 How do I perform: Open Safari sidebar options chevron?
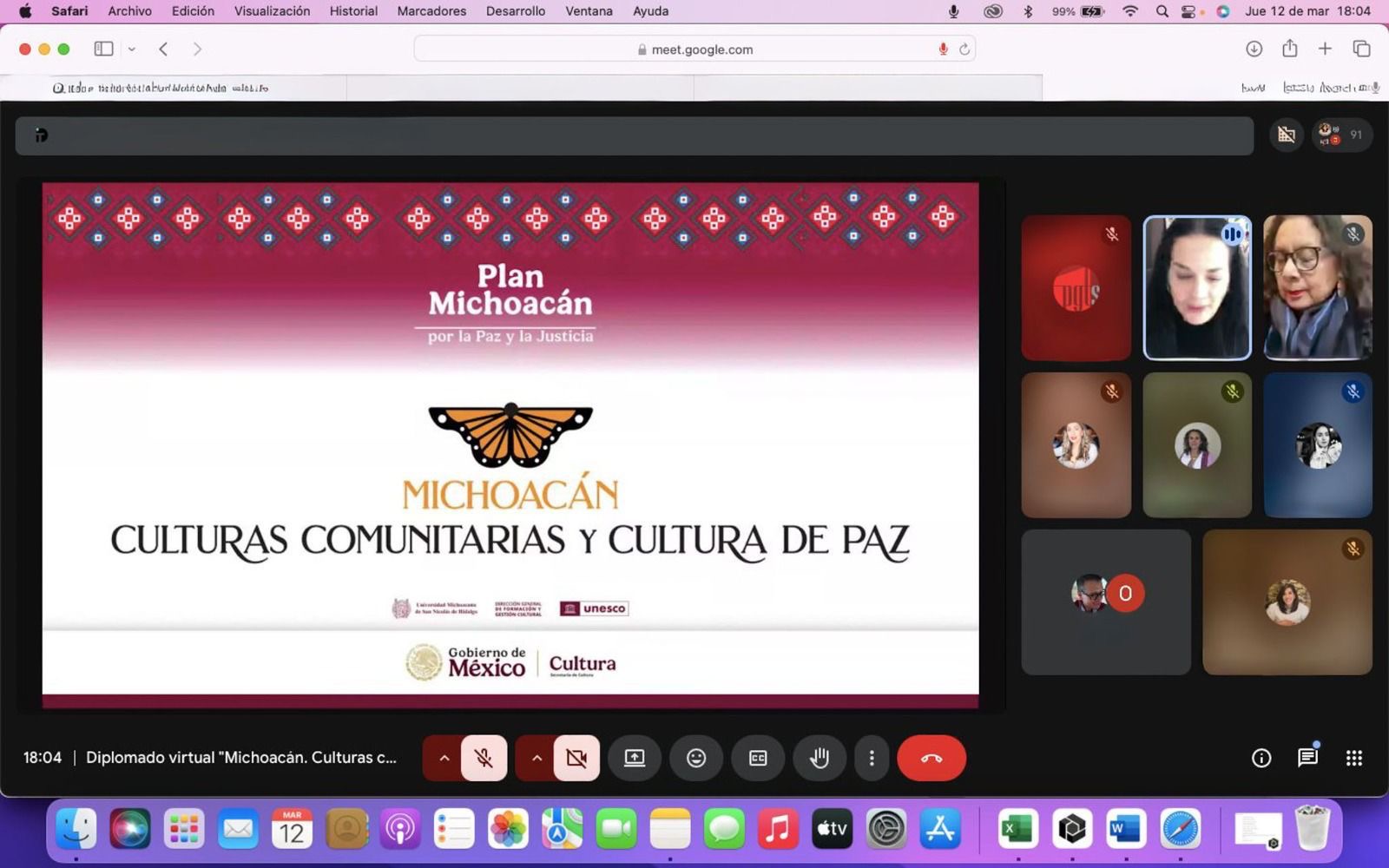click(131, 49)
